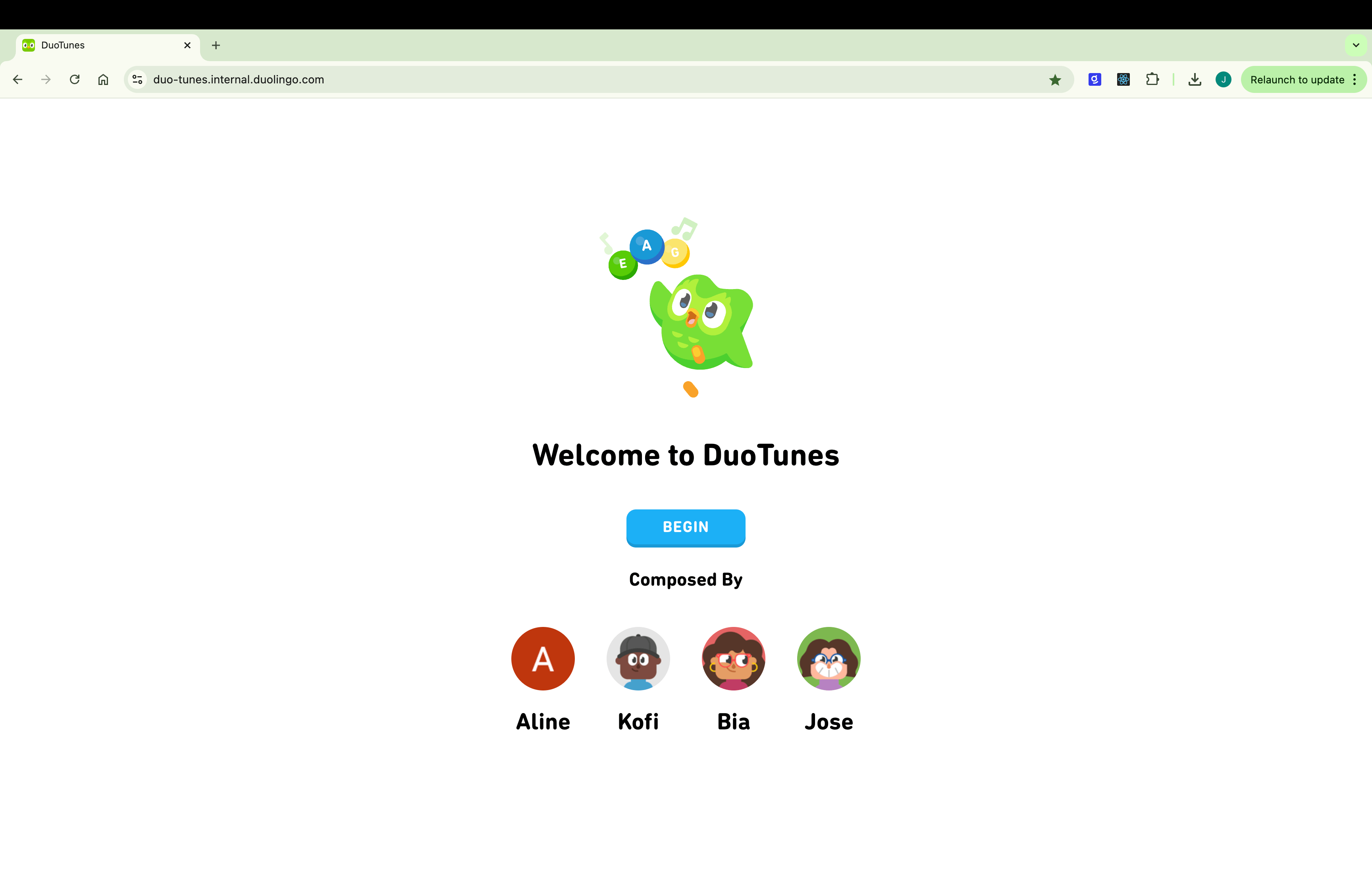Viewport: 1372px width, 887px height.
Task: Click the Composed By label
Action: tap(686, 579)
